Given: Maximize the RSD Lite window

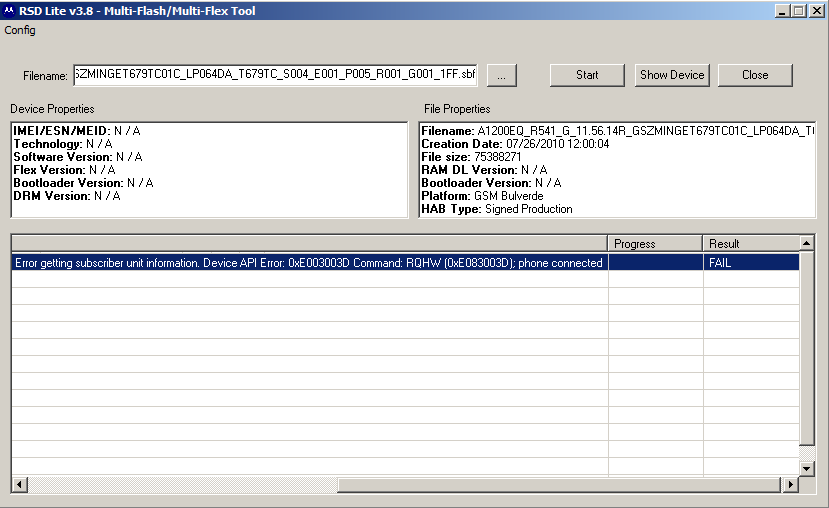Looking at the screenshot, I should point(799,11).
